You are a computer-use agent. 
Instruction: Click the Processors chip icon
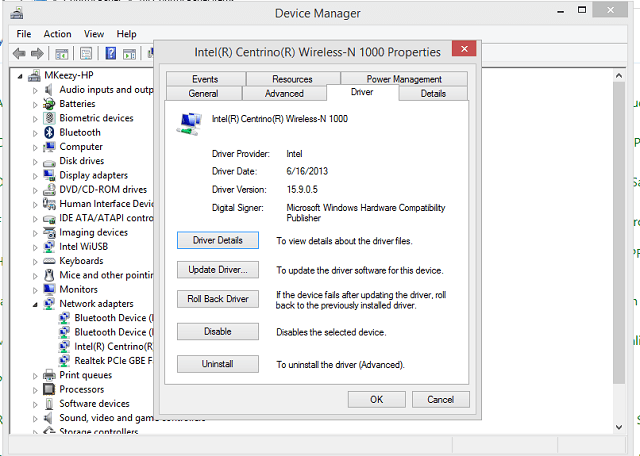pyautogui.click(x=49, y=390)
